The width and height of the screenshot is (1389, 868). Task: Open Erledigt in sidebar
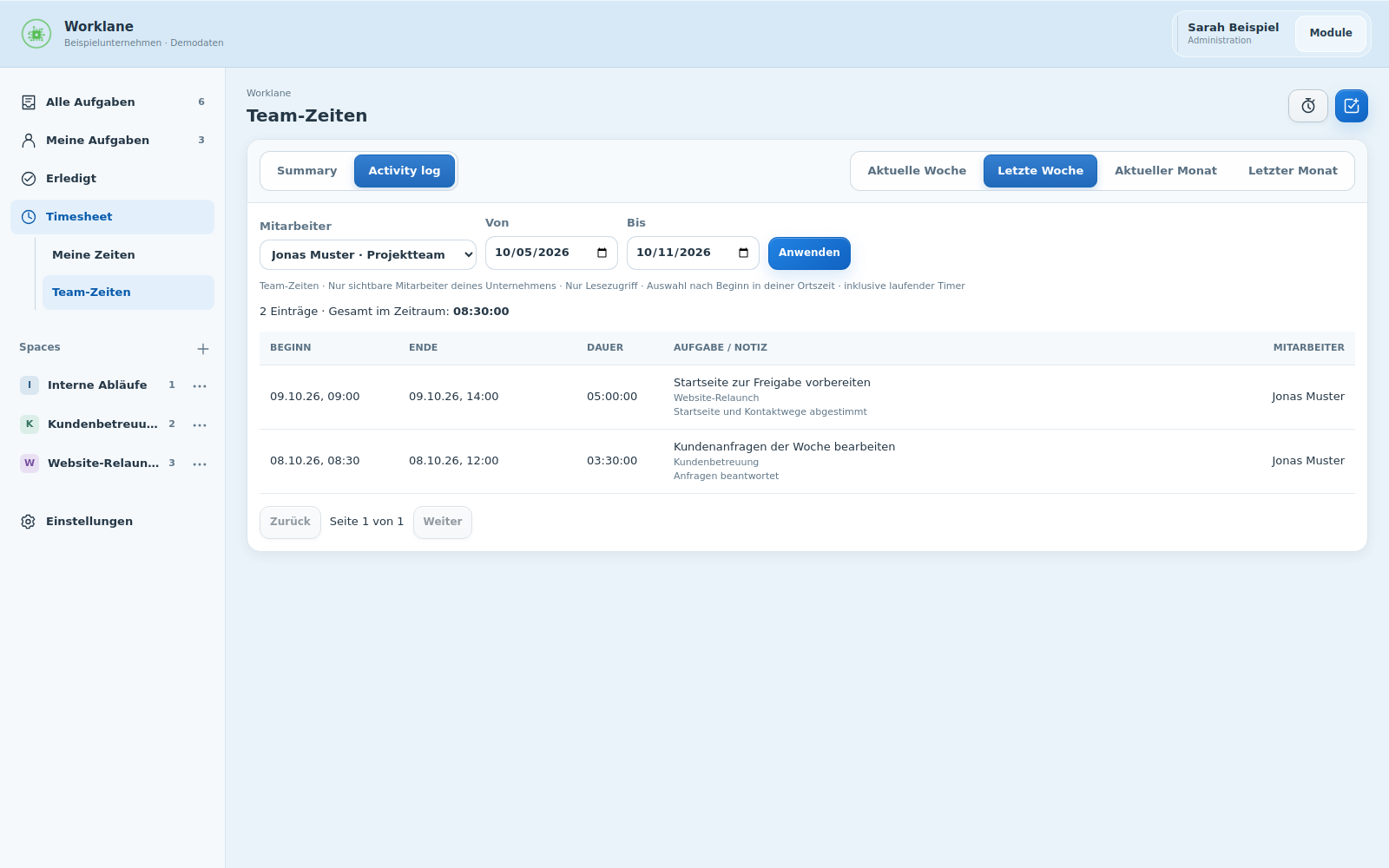tap(113, 179)
